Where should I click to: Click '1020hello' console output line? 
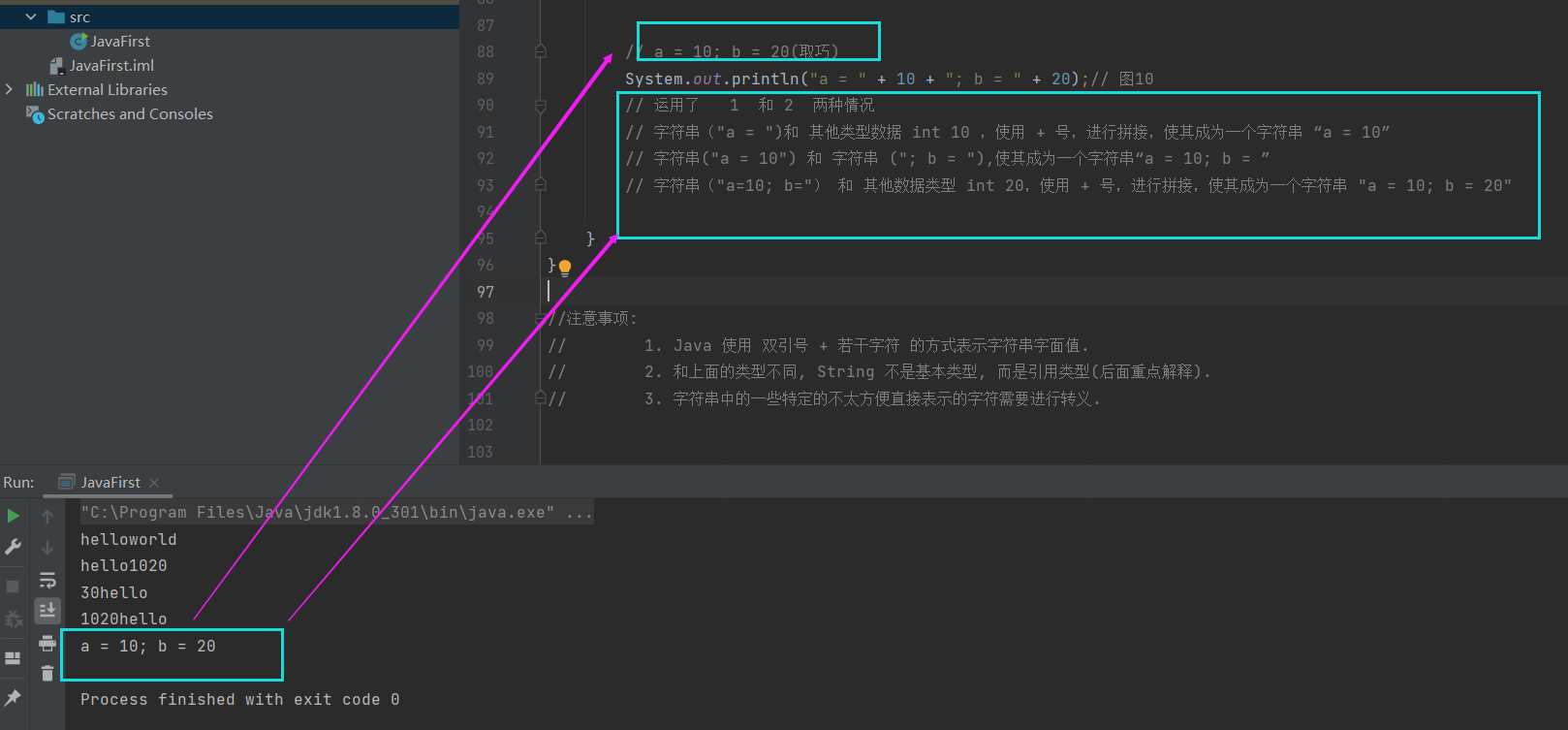coord(123,619)
